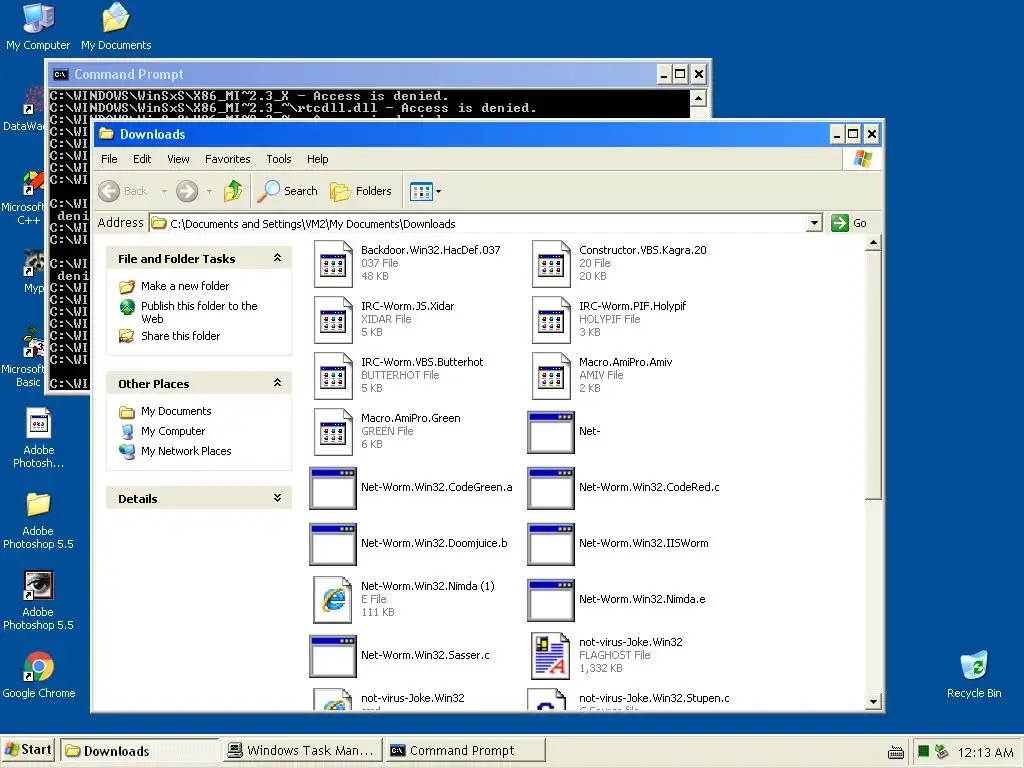The width and height of the screenshot is (1024, 768).
Task: Open the File menu
Action: 109,159
